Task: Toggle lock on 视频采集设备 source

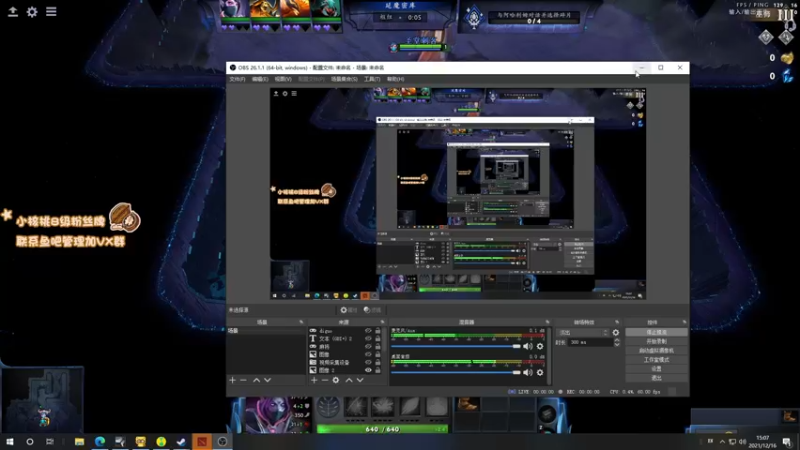Action: coord(378,362)
